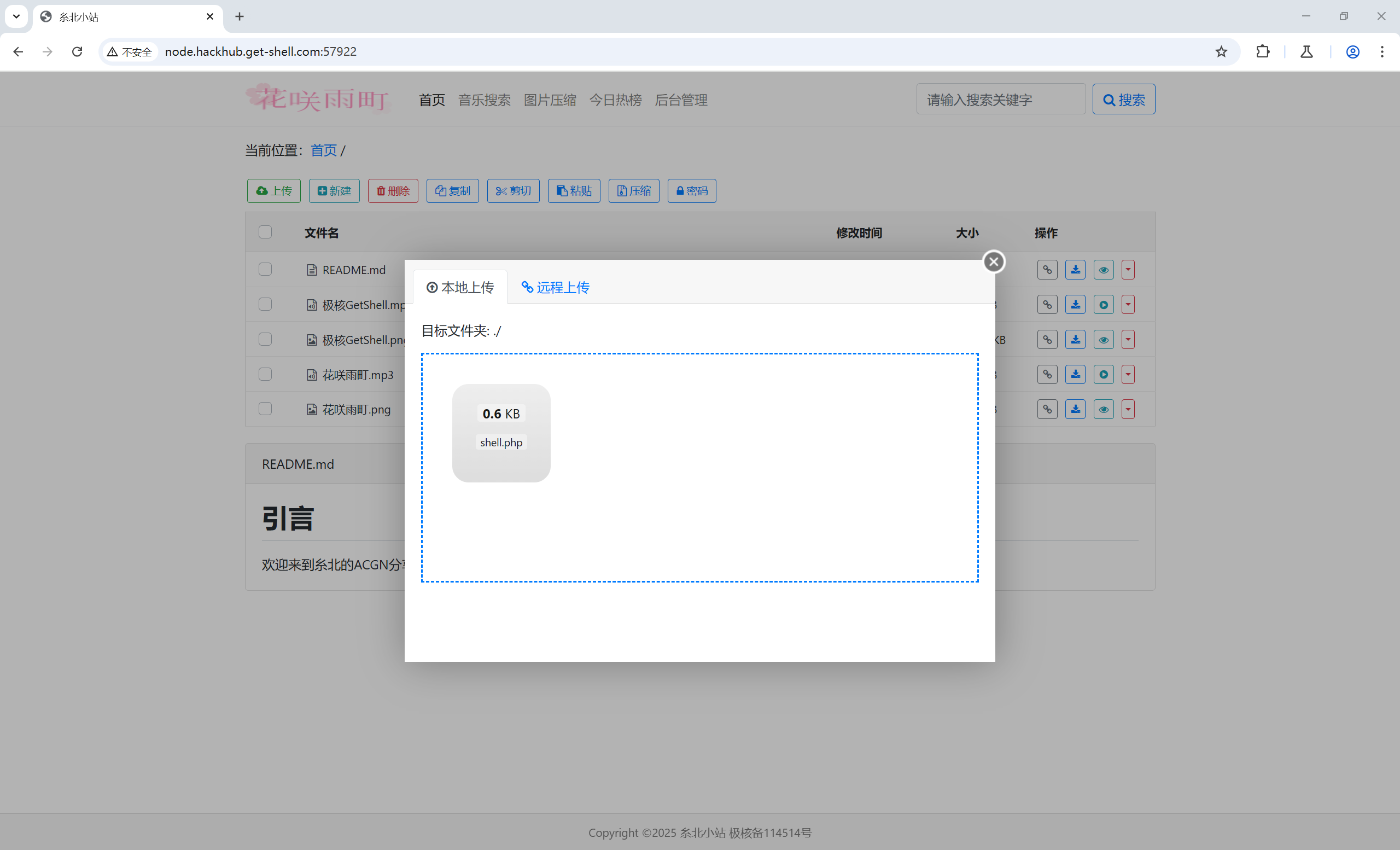
Task: Expand more actions for 花咲雨町.mp3
Action: pos(1128,375)
